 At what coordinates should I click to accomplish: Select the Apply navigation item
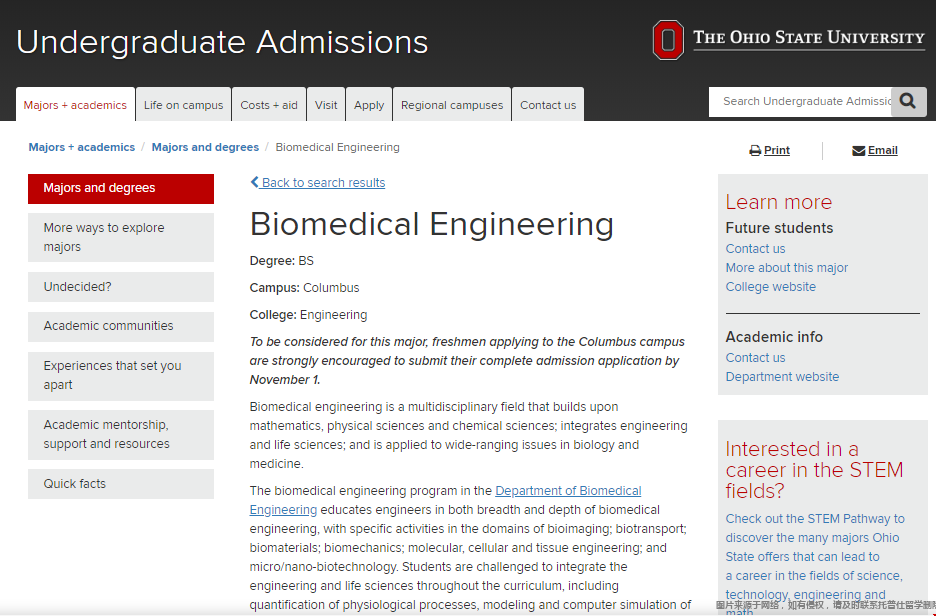pos(368,104)
